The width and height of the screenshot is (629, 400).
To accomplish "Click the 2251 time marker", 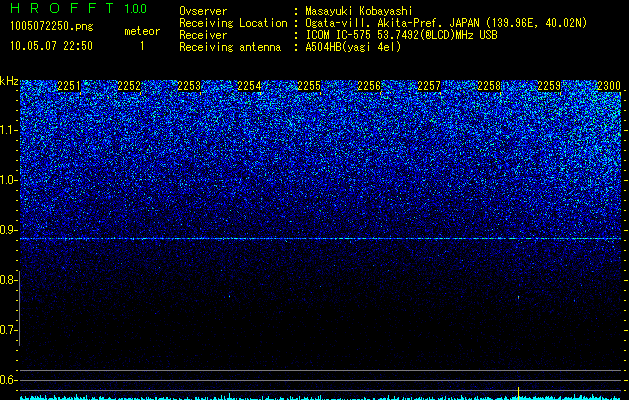I will [x=69, y=86].
